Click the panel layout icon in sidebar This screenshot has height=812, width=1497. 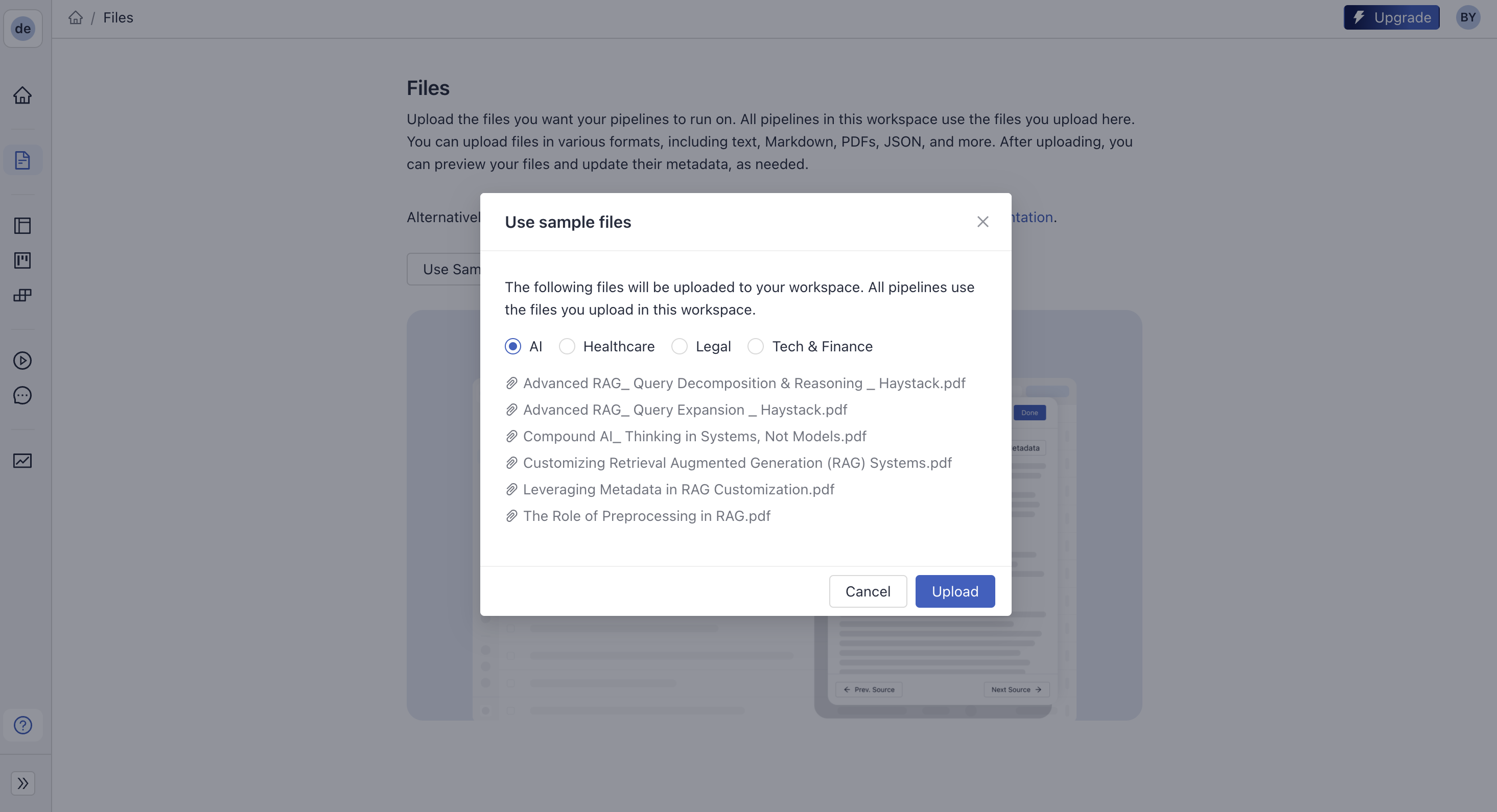(22, 225)
